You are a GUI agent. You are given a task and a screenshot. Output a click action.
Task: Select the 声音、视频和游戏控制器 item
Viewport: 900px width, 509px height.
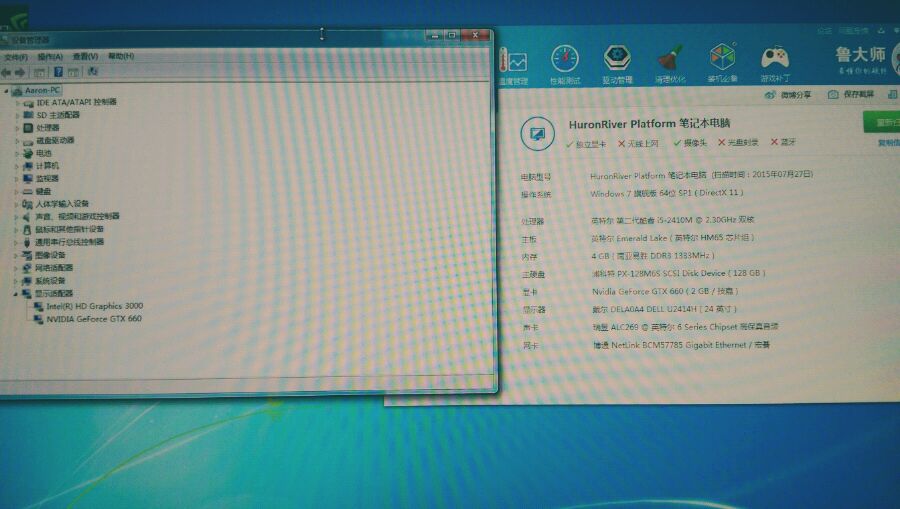point(77,216)
